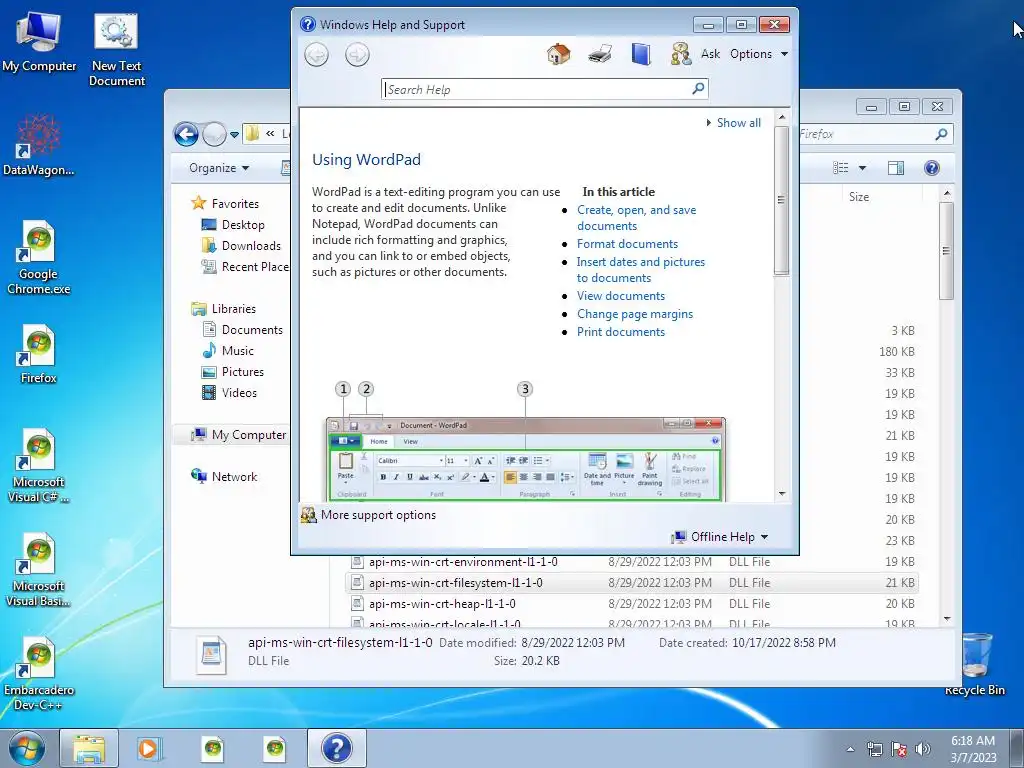Browse Help contents book icon
This screenshot has width=1024, height=768.
coord(641,54)
